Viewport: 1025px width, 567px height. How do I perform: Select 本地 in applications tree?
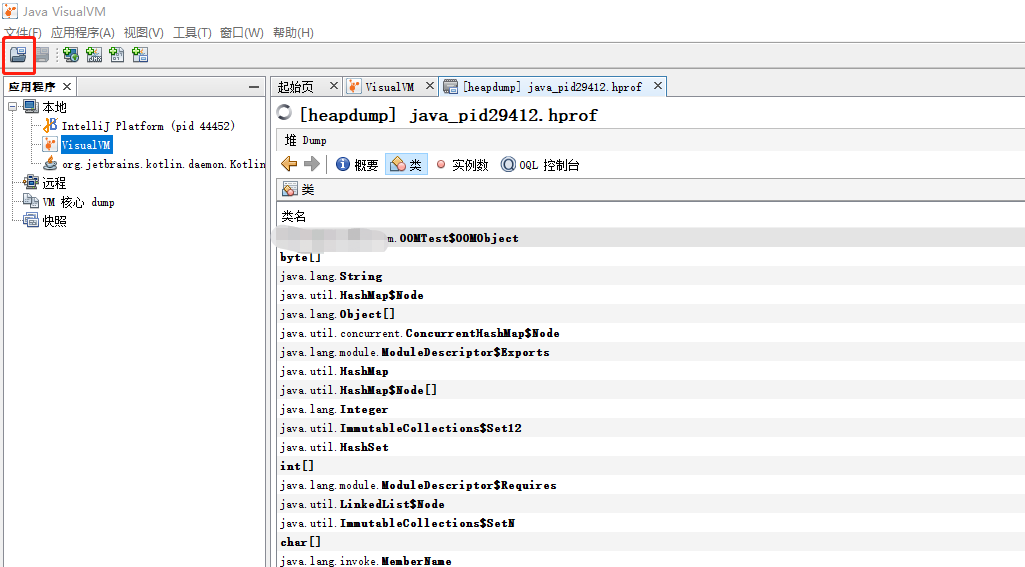pyautogui.click(x=55, y=107)
